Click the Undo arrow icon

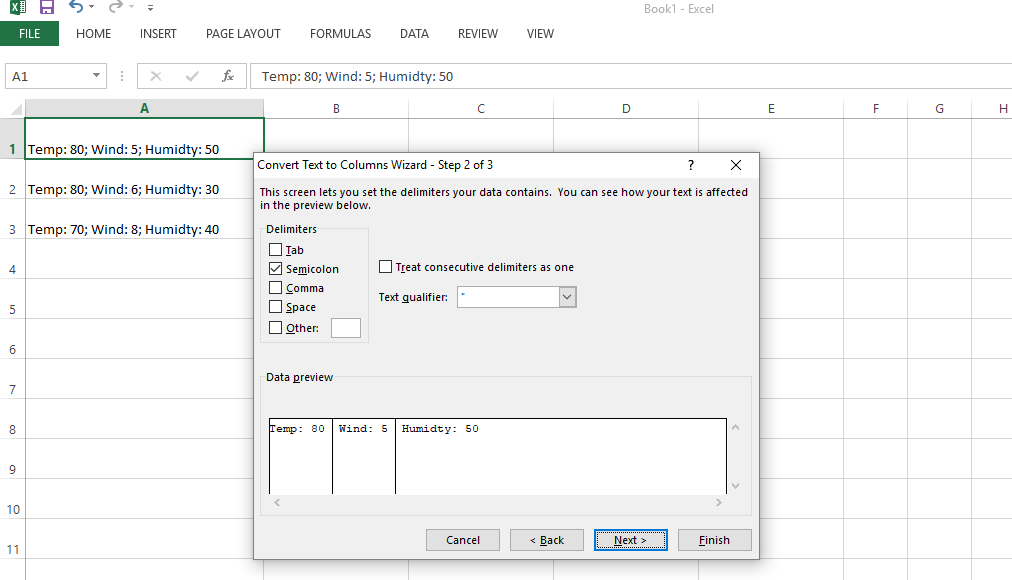coord(76,8)
